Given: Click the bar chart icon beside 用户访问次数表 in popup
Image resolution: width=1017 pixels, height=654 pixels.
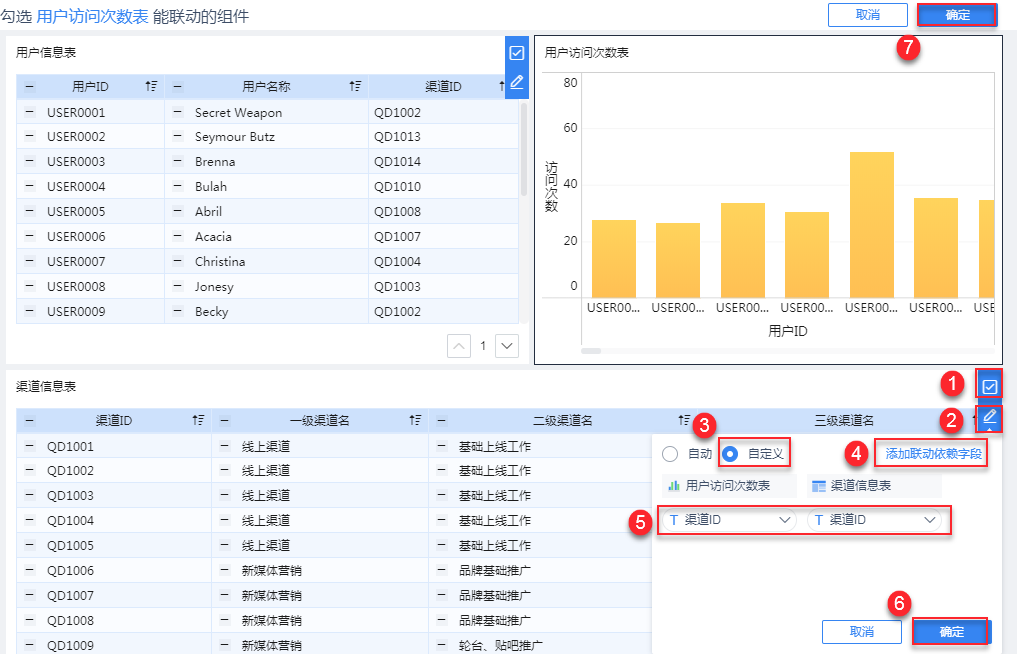Looking at the screenshot, I should point(674,486).
